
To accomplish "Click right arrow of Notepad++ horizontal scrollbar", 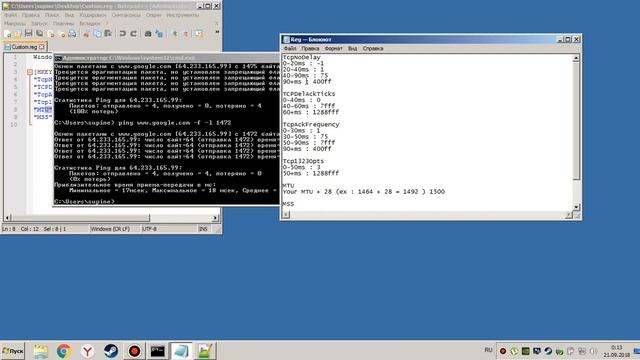I will (216, 218).
